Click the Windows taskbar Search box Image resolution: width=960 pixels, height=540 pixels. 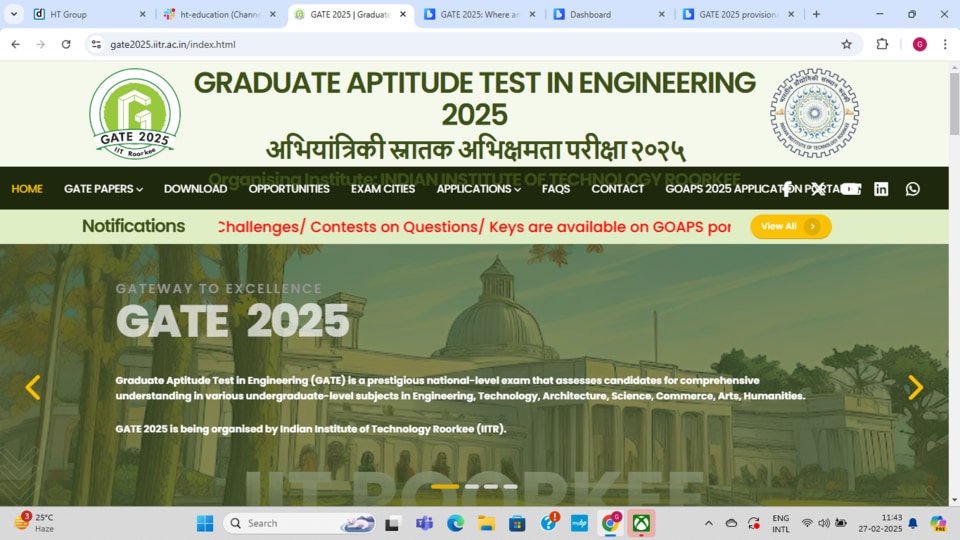point(299,523)
